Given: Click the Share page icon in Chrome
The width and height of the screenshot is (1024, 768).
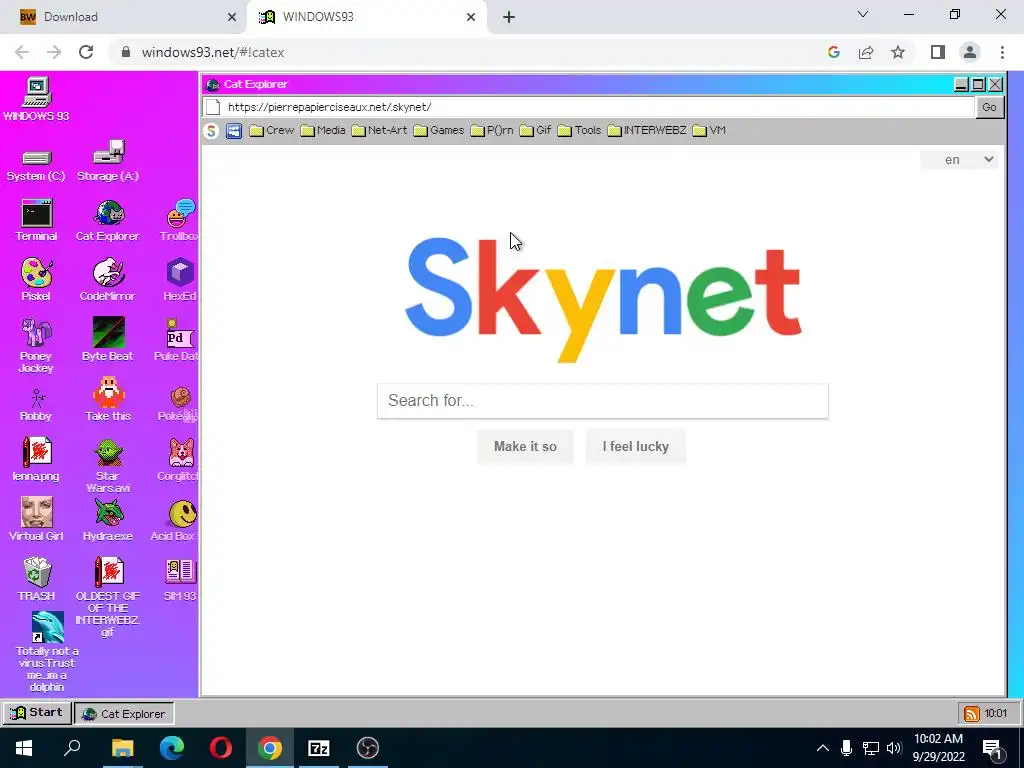Looking at the screenshot, I should pyautogui.click(x=866, y=52).
